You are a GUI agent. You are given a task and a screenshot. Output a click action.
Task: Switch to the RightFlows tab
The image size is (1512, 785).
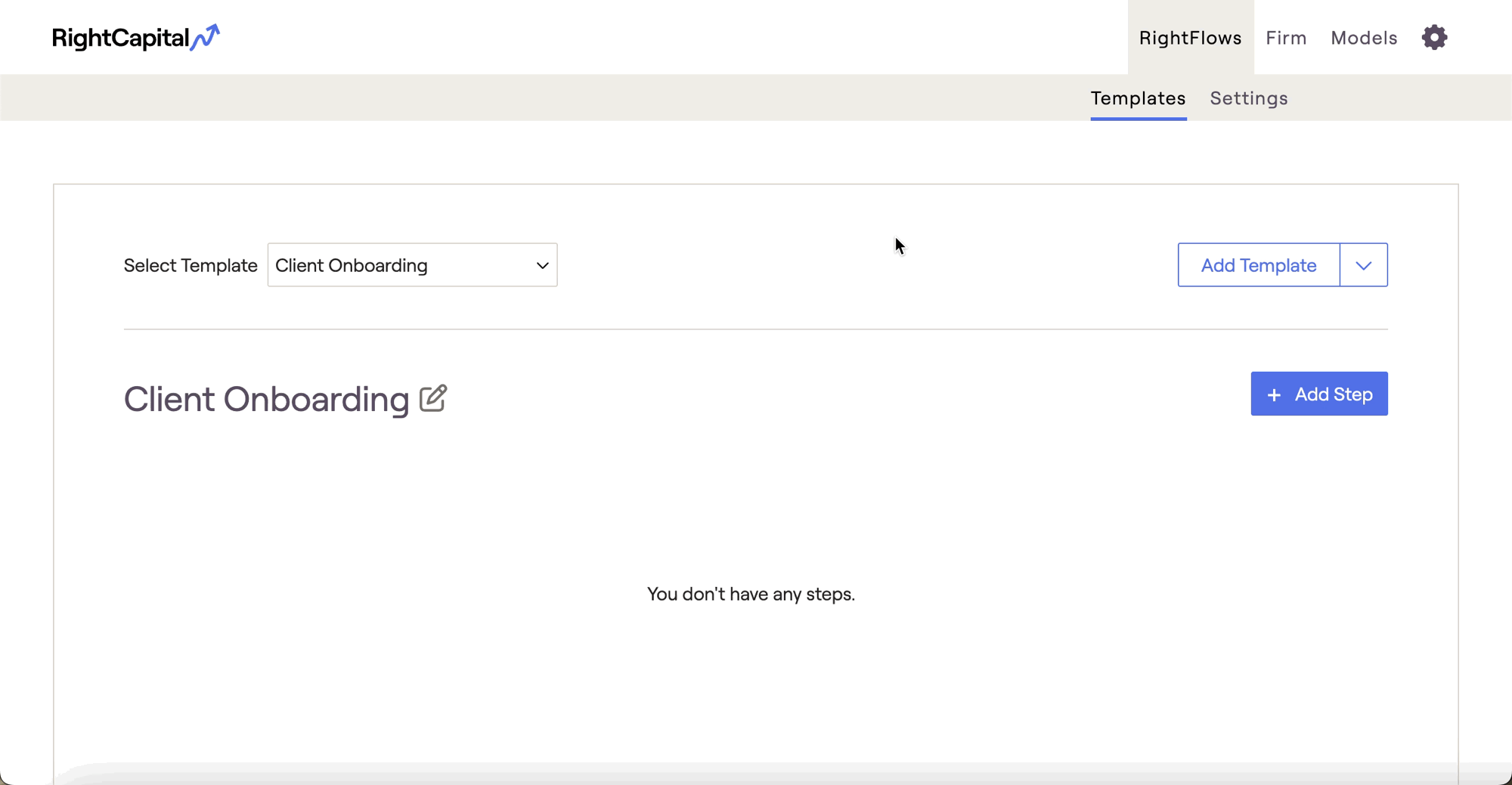pyautogui.click(x=1190, y=38)
